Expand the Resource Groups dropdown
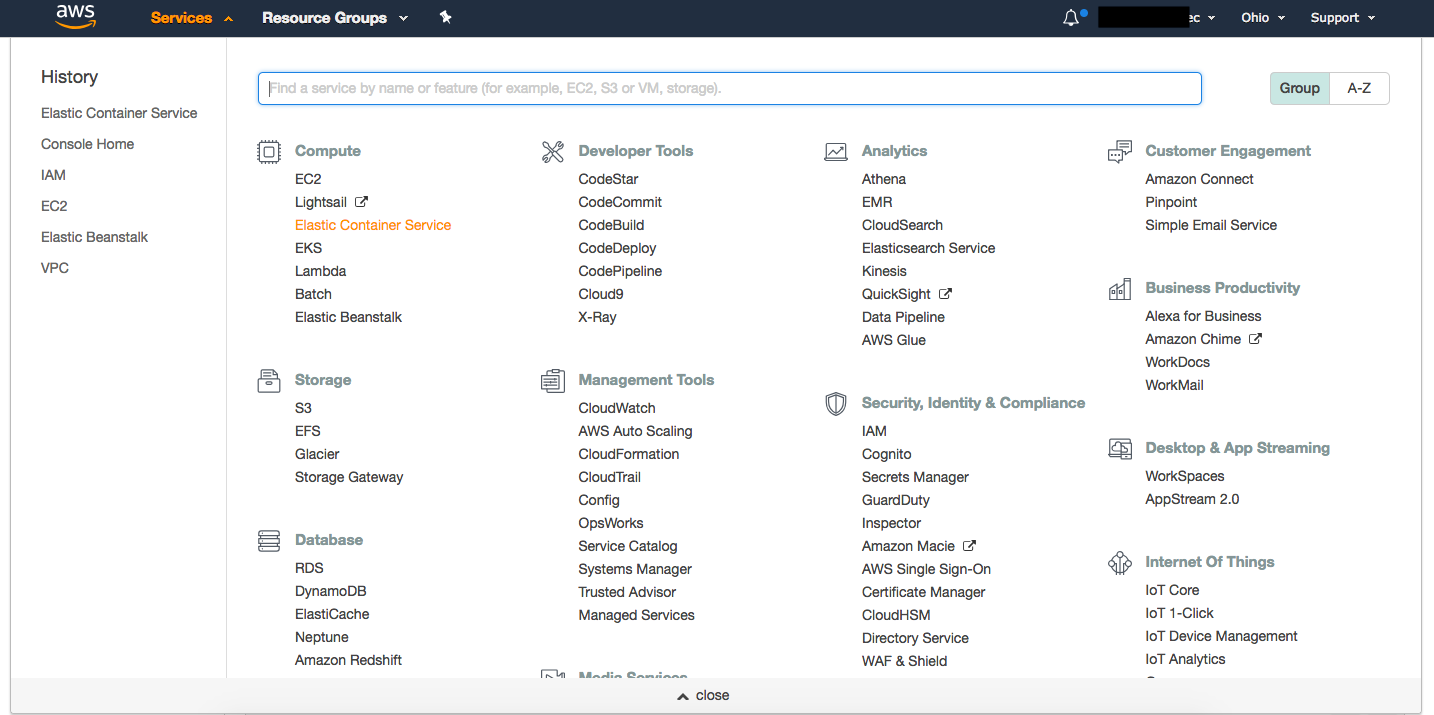 [x=335, y=18]
